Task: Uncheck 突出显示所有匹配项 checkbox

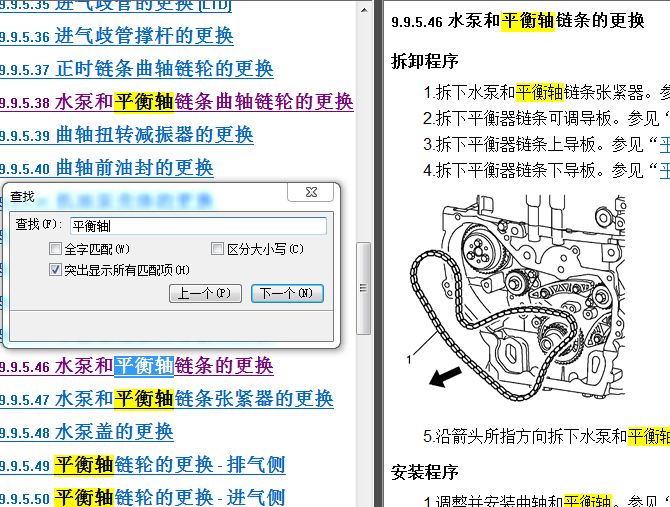Action: (x=56, y=270)
